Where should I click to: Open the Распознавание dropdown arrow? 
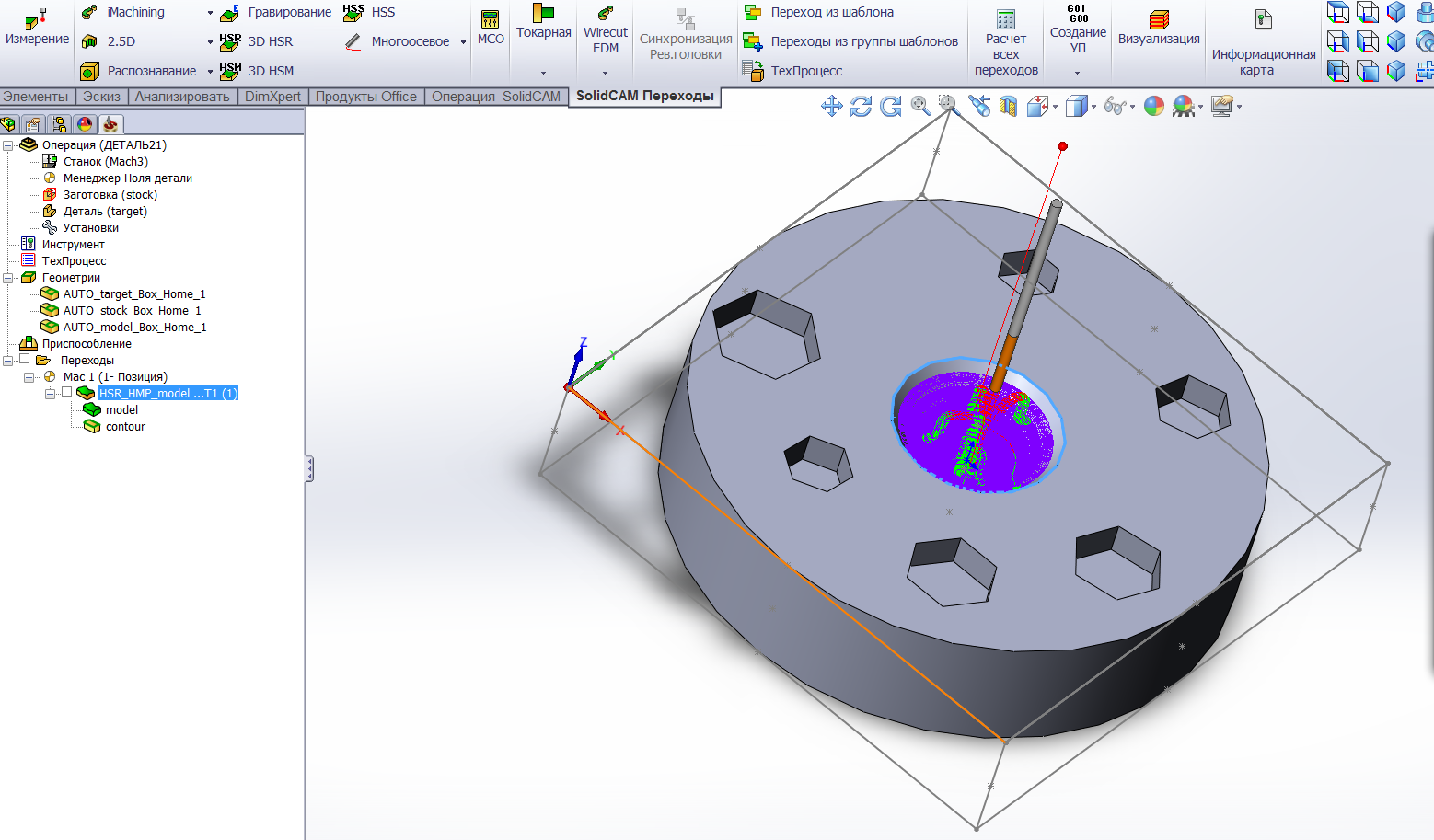(x=210, y=72)
